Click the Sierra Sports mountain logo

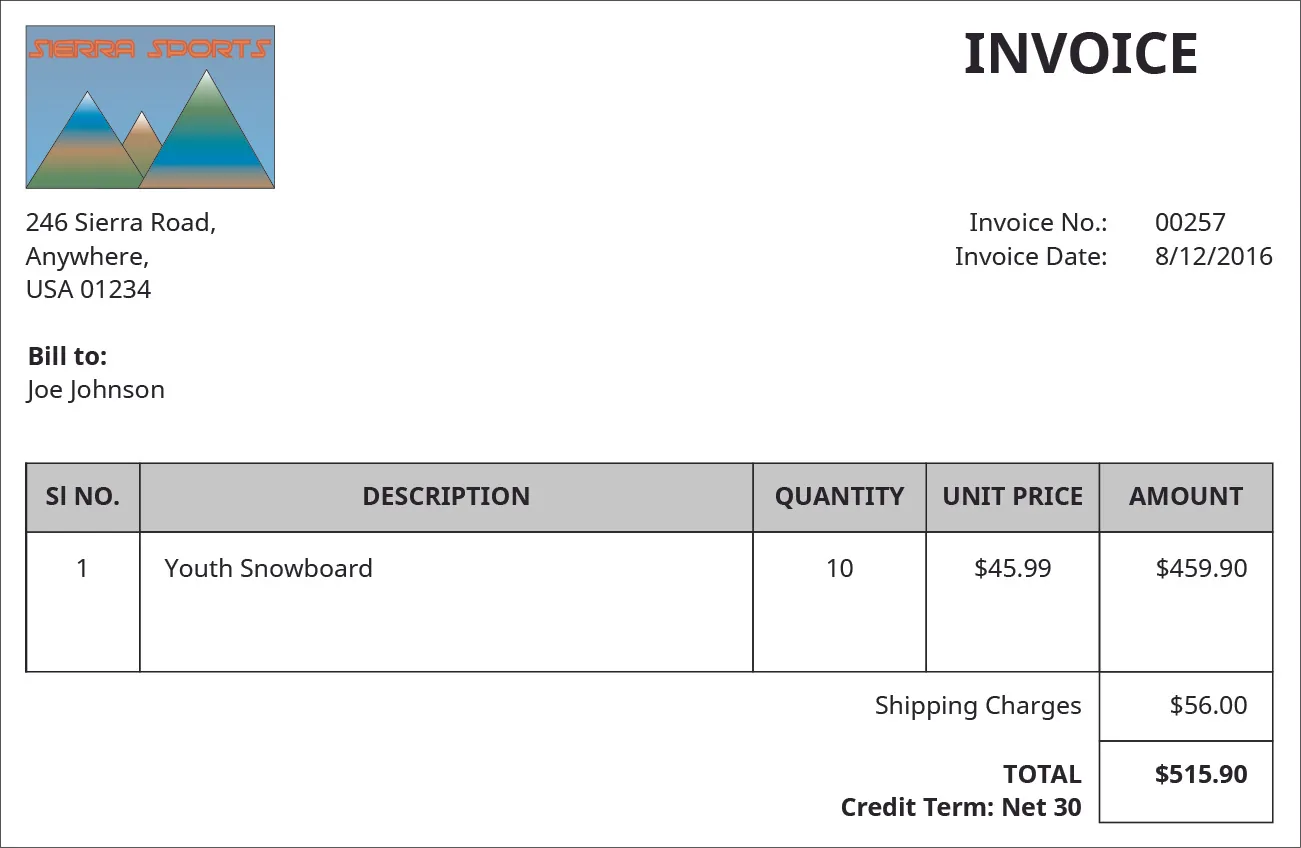click(x=150, y=107)
